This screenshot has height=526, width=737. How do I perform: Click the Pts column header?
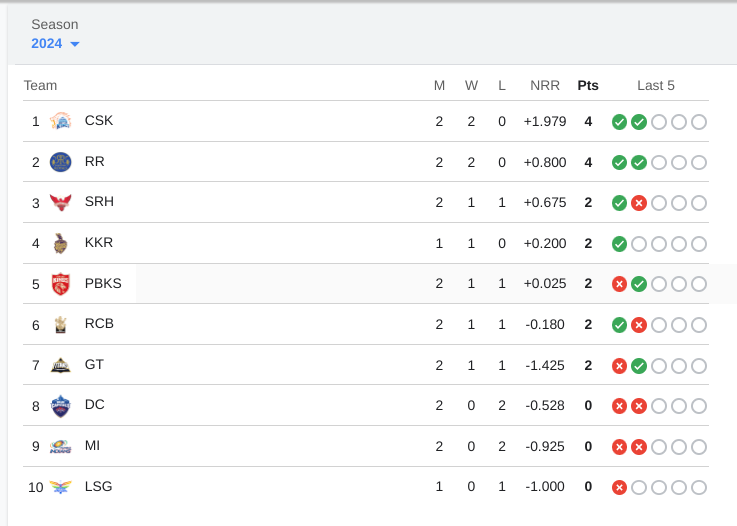point(588,86)
